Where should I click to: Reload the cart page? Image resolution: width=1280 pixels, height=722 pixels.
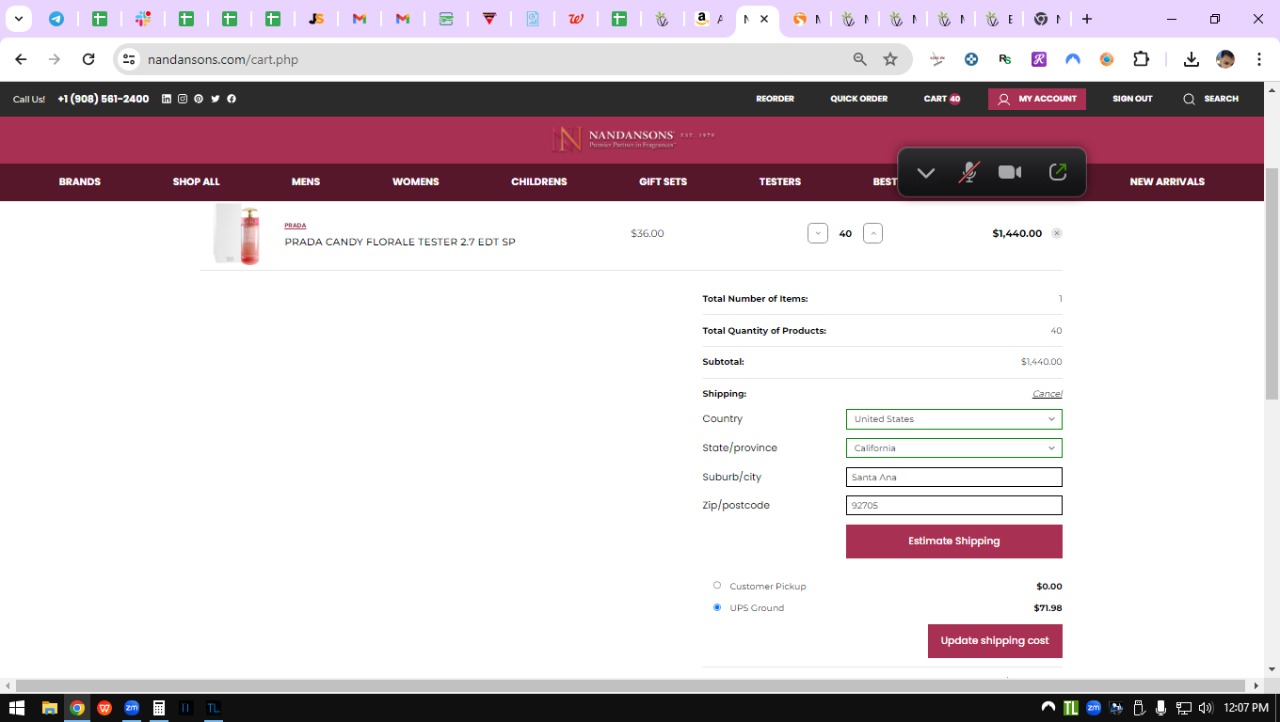coord(88,60)
